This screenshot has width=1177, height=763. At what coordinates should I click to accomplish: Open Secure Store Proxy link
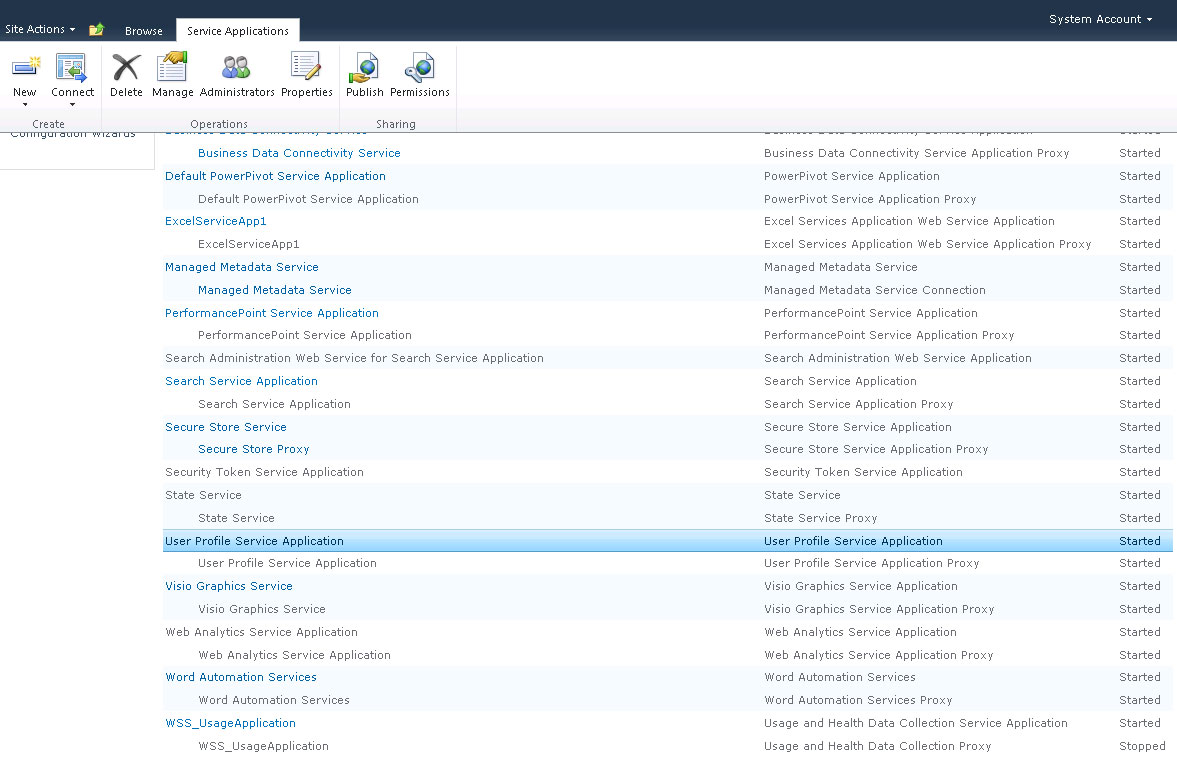point(254,449)
